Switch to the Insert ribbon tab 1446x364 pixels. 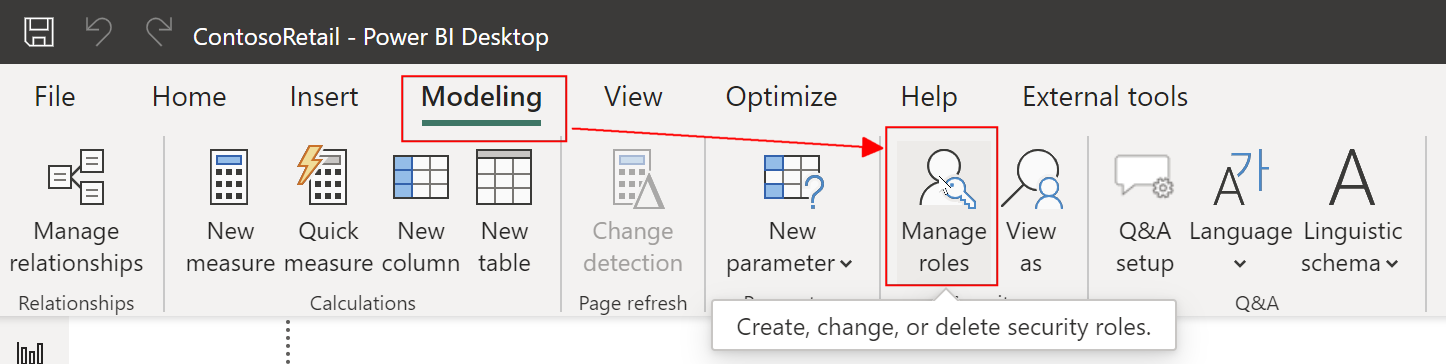(324, 97)
